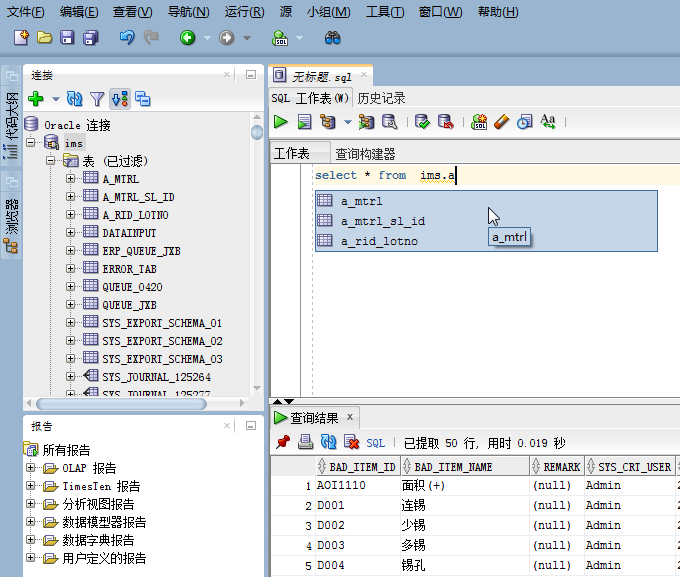Click the Commit icon in worksheet toolbar
This screenshot has height=577, width=680.
tap(422, 122)
